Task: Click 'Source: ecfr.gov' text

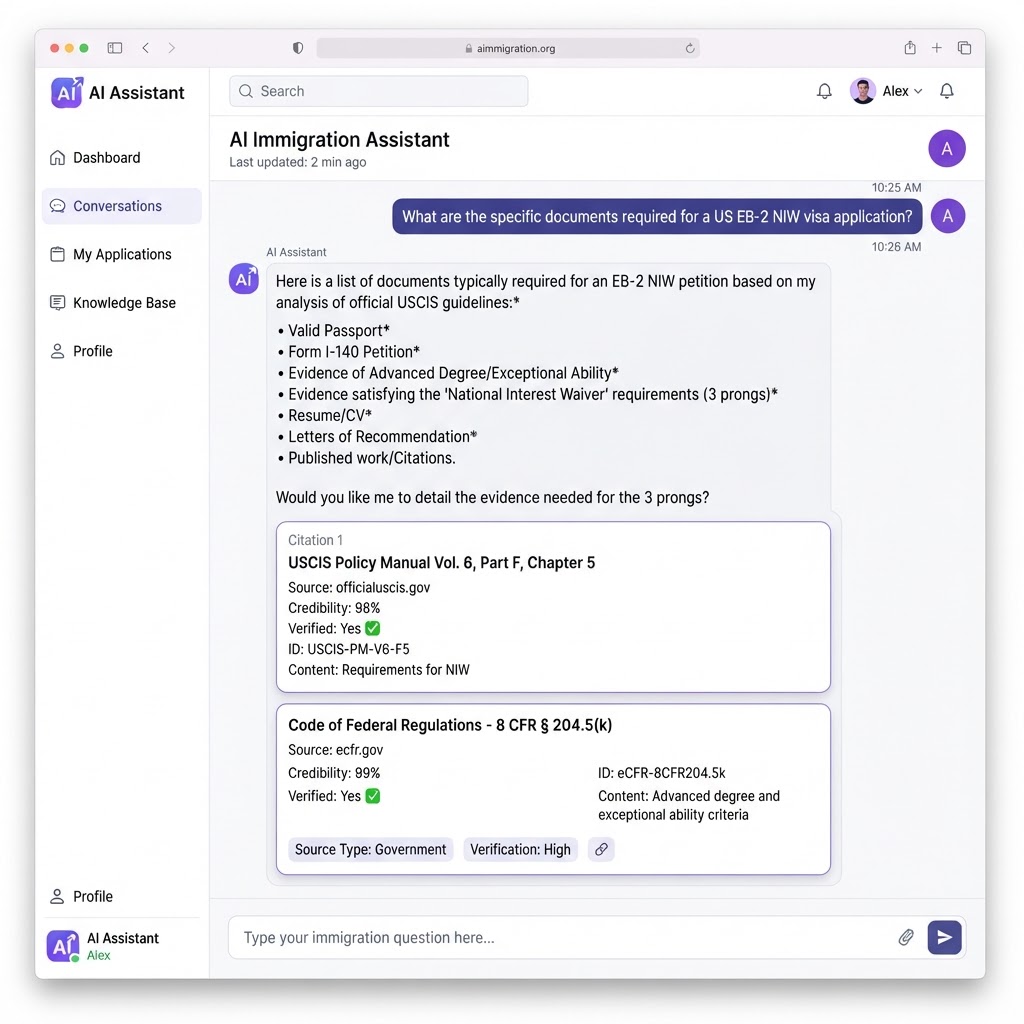Action: (x=336, y=750)
